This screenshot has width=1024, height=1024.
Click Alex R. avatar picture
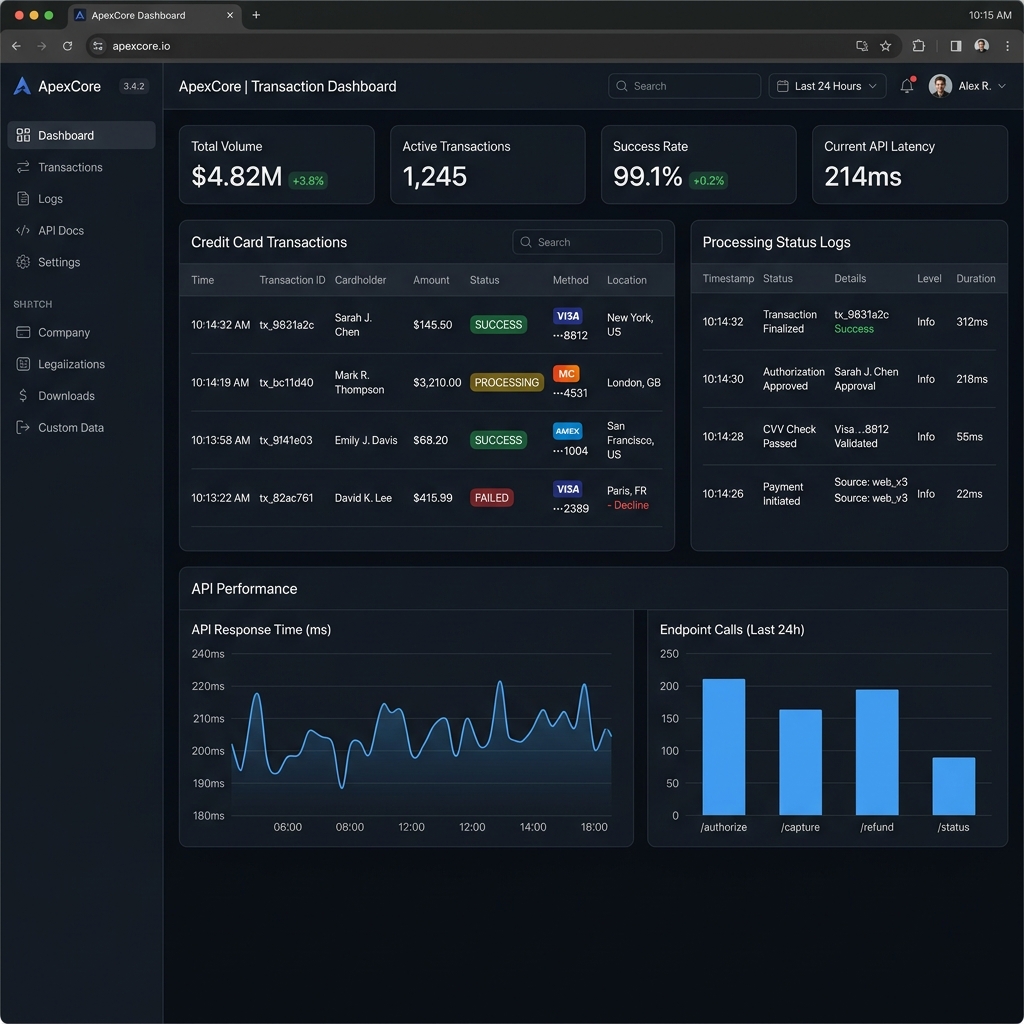[x=940, y=86]
